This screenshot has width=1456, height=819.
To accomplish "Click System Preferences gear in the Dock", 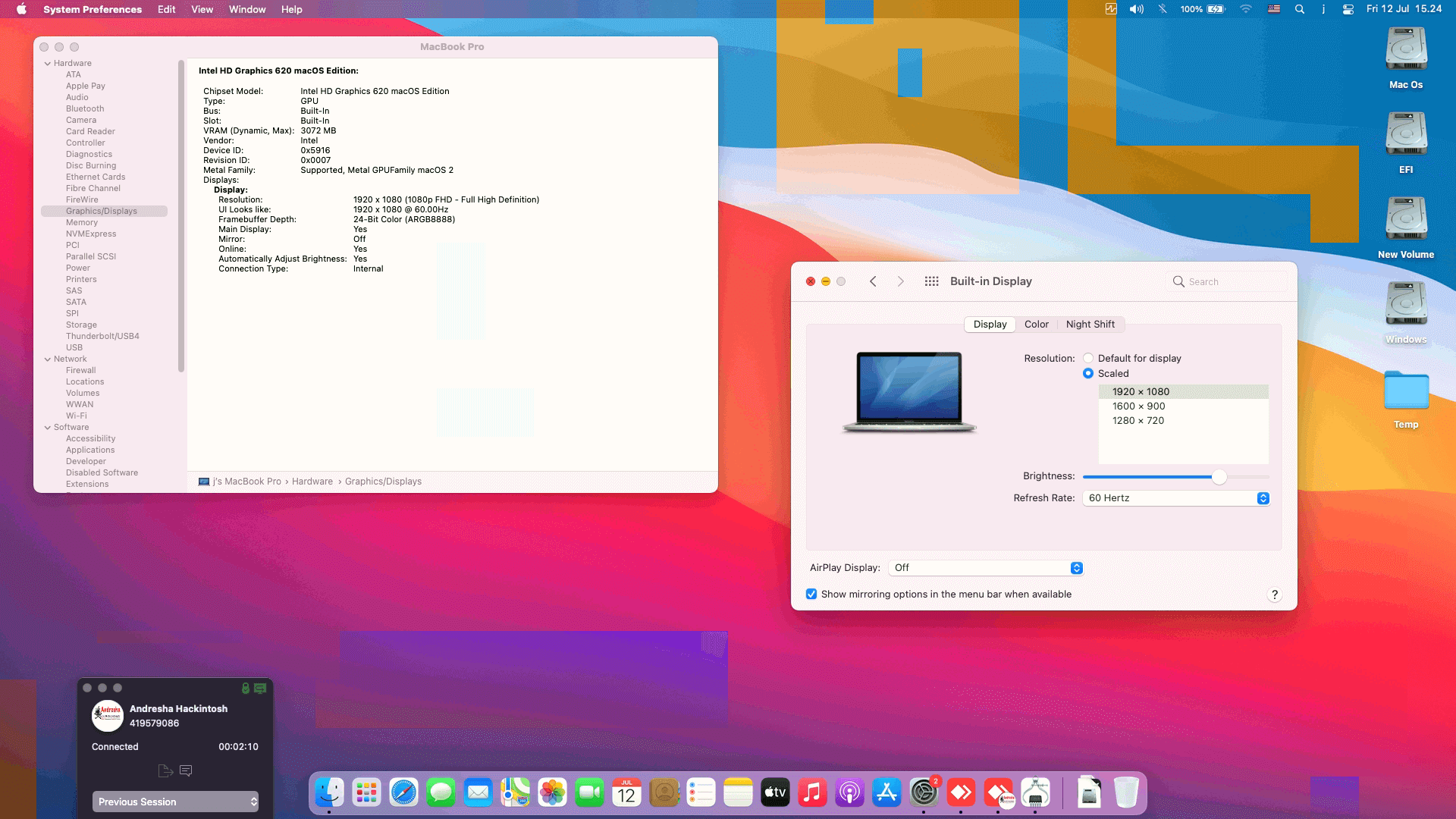I will click(x=924, y=793).
